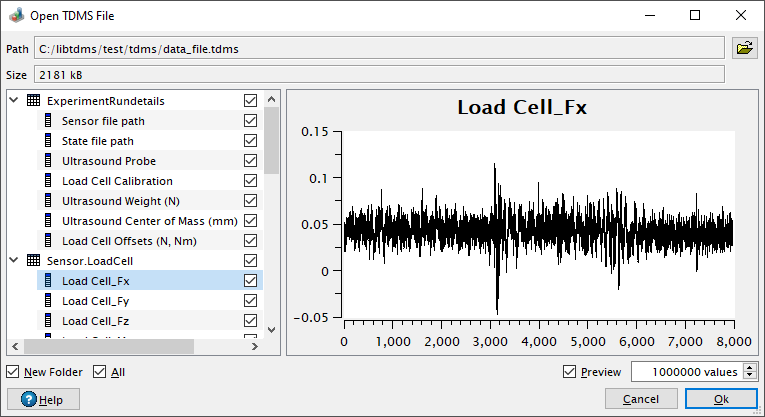Viewport: 765px width, 417px height.
Task: Click the horizontal scrollbar of the channel tree
Action: [109, 346]
